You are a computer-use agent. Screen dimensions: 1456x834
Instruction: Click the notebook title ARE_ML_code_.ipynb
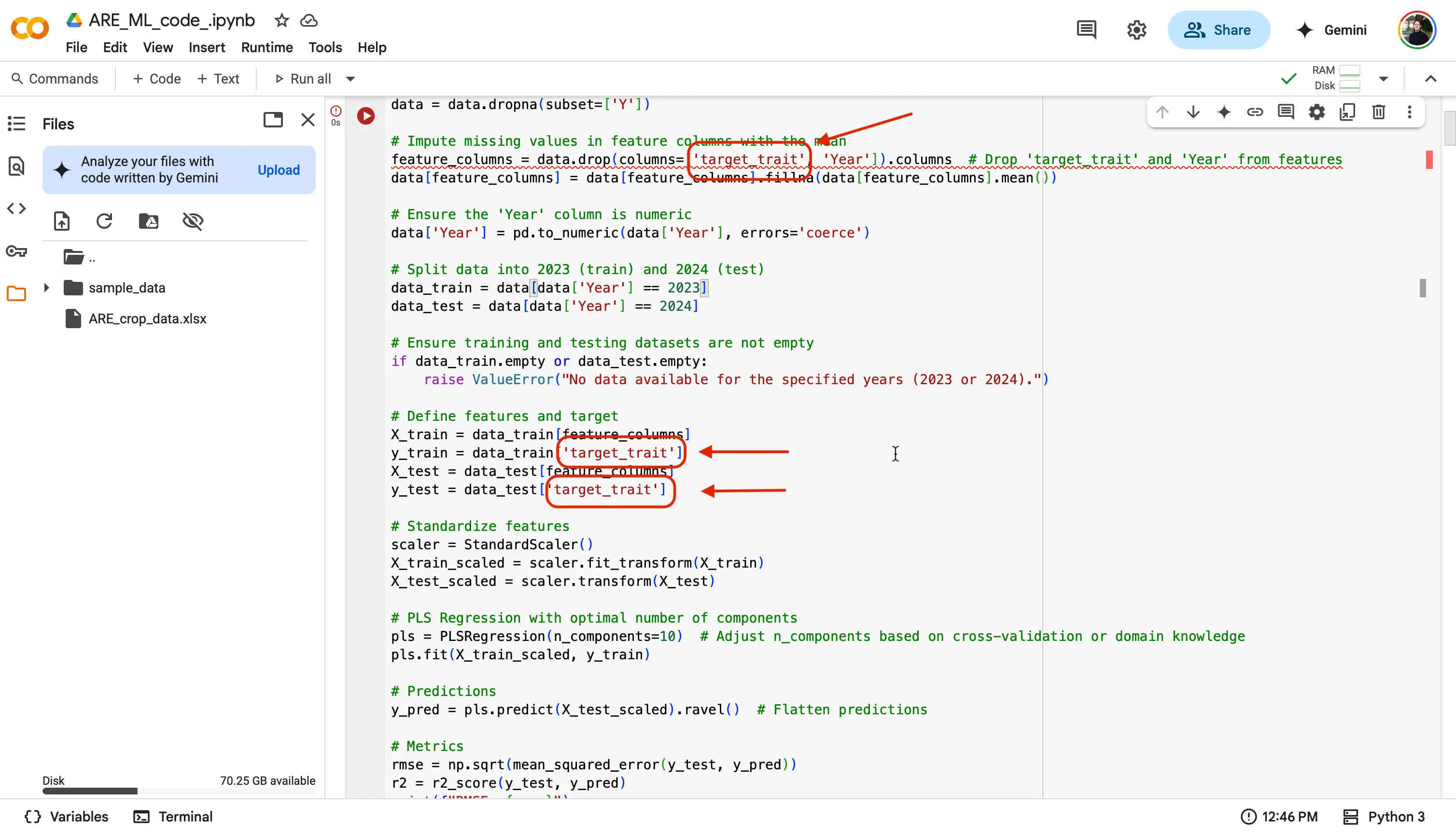(171, 21)
